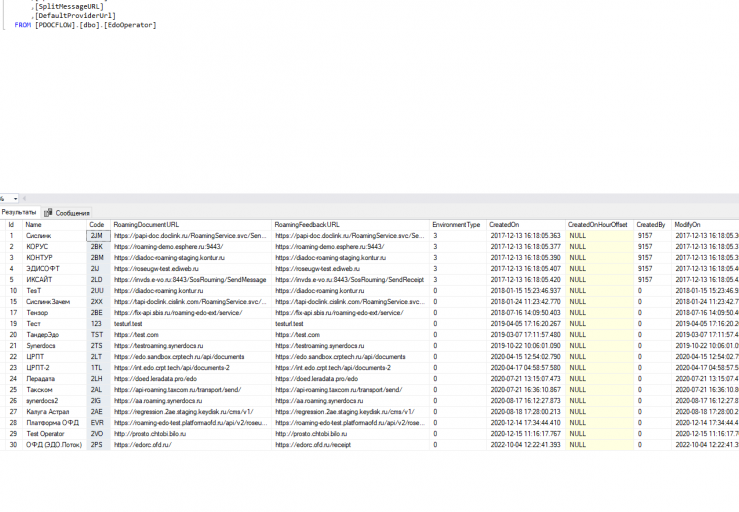The height and width of the screenshot is (512, 739).
Task: Select CreatedOn cell 2018-07-16 14:09:50.403
Action: [x=526, y=313]
